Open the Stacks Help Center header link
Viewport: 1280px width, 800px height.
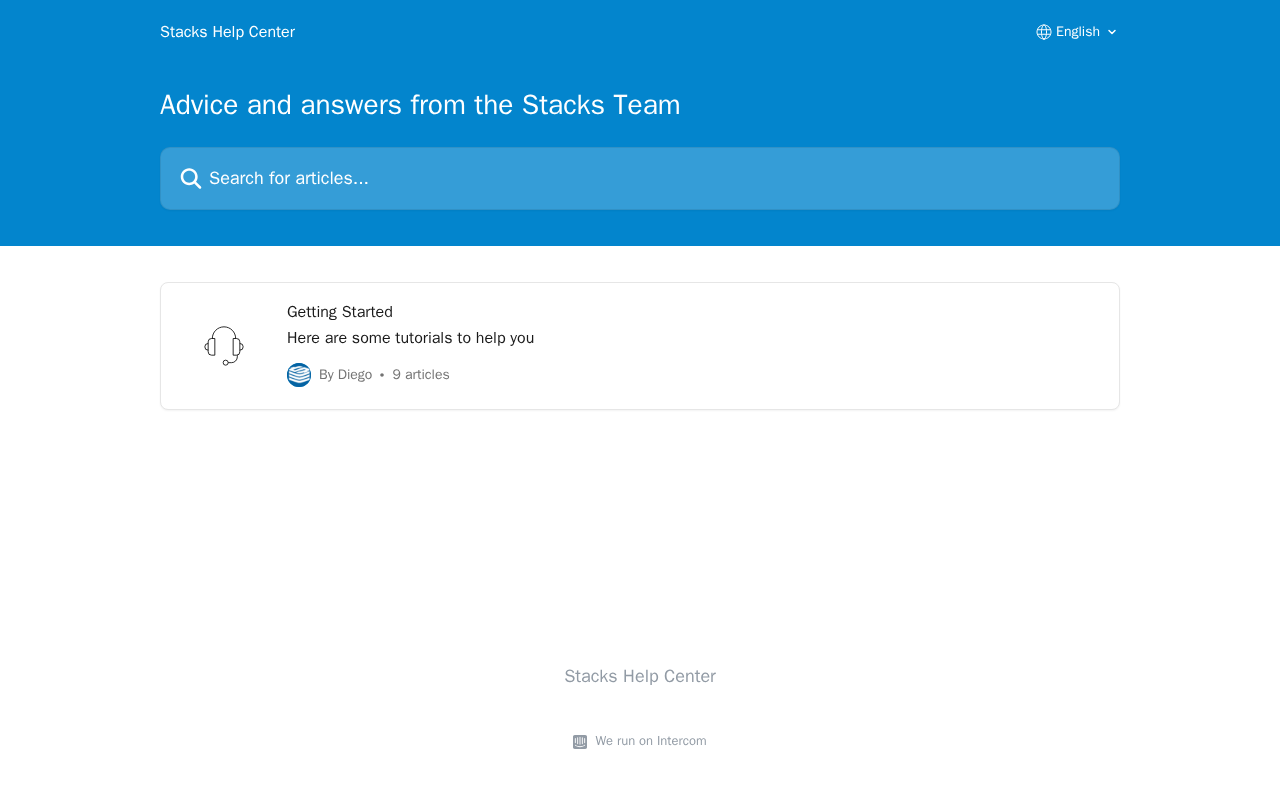[227, 32]
